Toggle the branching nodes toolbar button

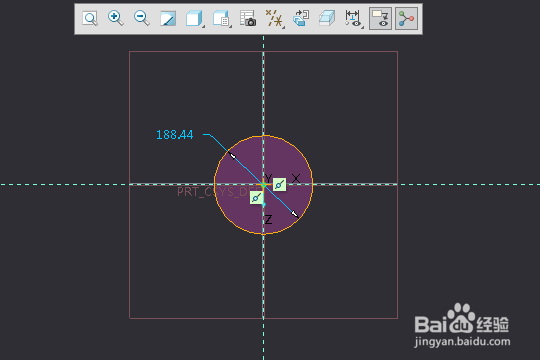[406, 19]
